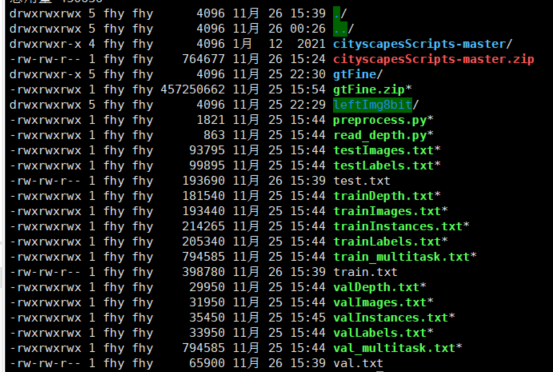The height and width of the screenshot is (372, 553).
Task: Click the file size 193440
Action: tap(203, 211)
